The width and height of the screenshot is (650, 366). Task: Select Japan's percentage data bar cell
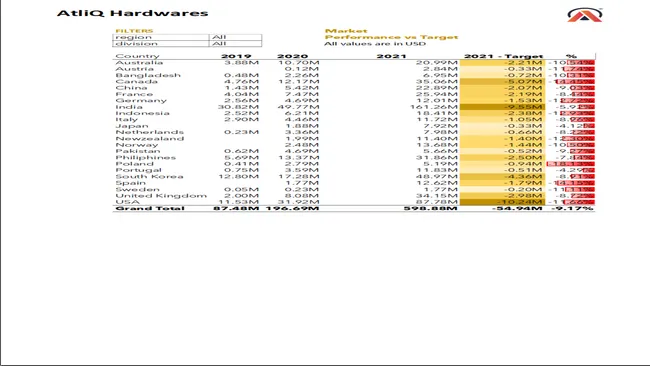570,126
